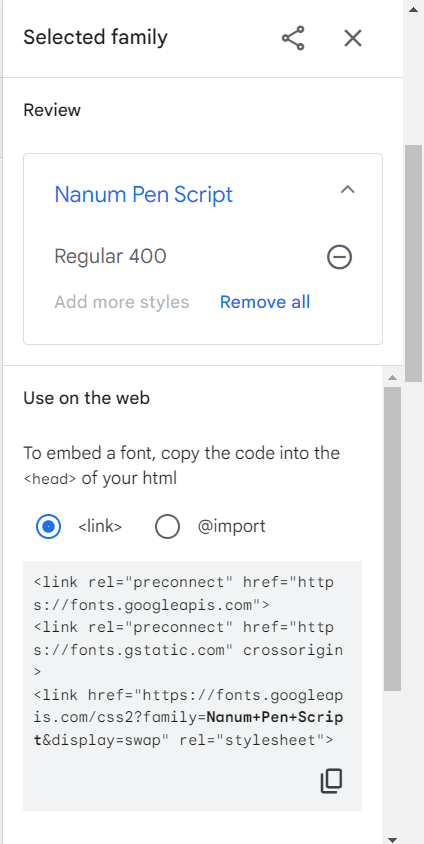
Task: Click the scroll down arrow at the bottom right
Action: coord(392,839)
